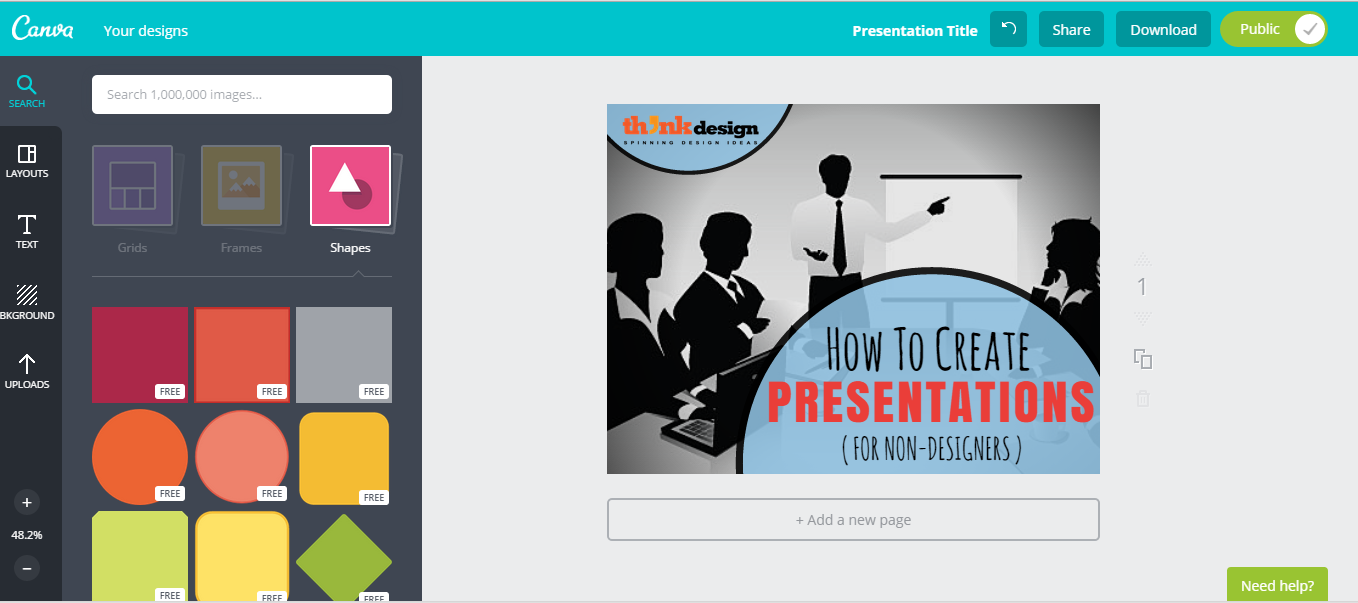Click the undo arrow button
1358x603 pixels.
[1008, 30]
